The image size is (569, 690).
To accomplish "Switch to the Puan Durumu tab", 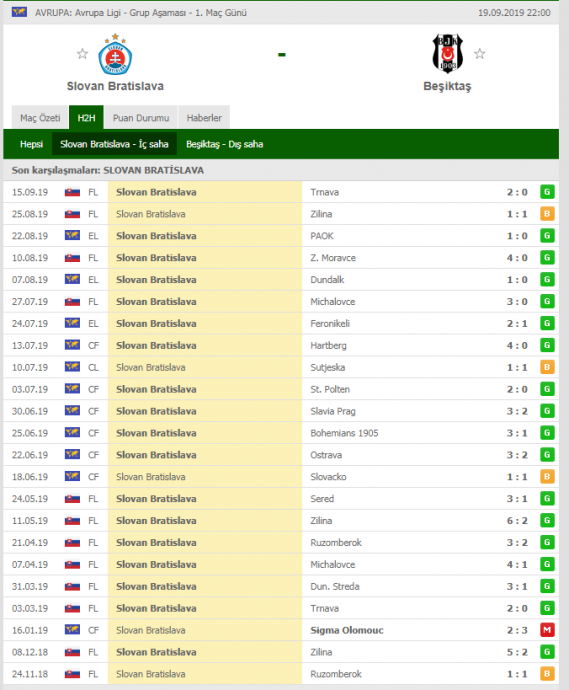I will click(x=141, y=118).
